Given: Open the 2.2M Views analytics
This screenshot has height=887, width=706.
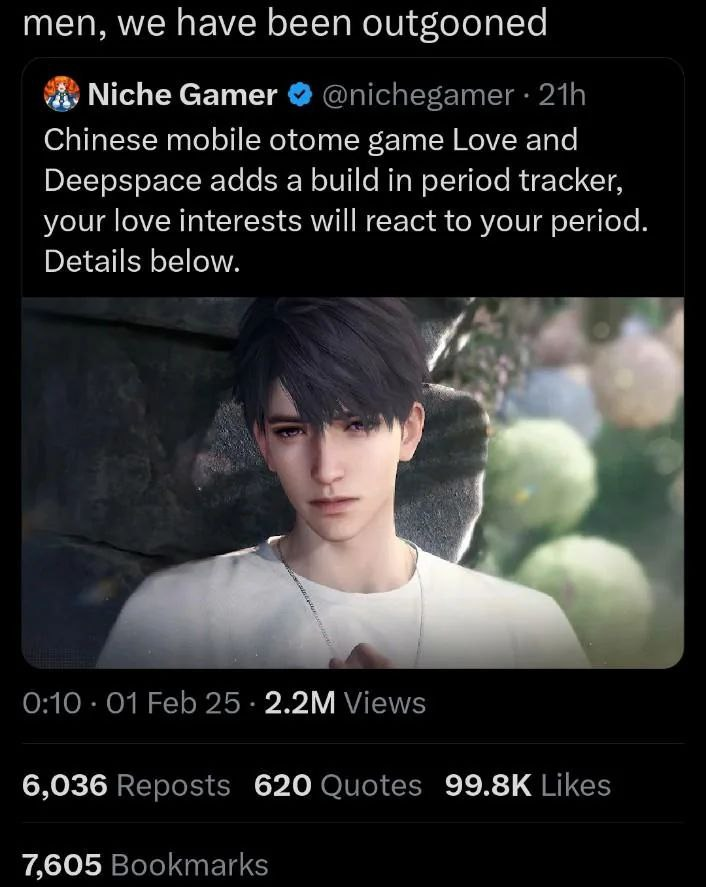Looking at the screenshot, I should coord(345,703).
